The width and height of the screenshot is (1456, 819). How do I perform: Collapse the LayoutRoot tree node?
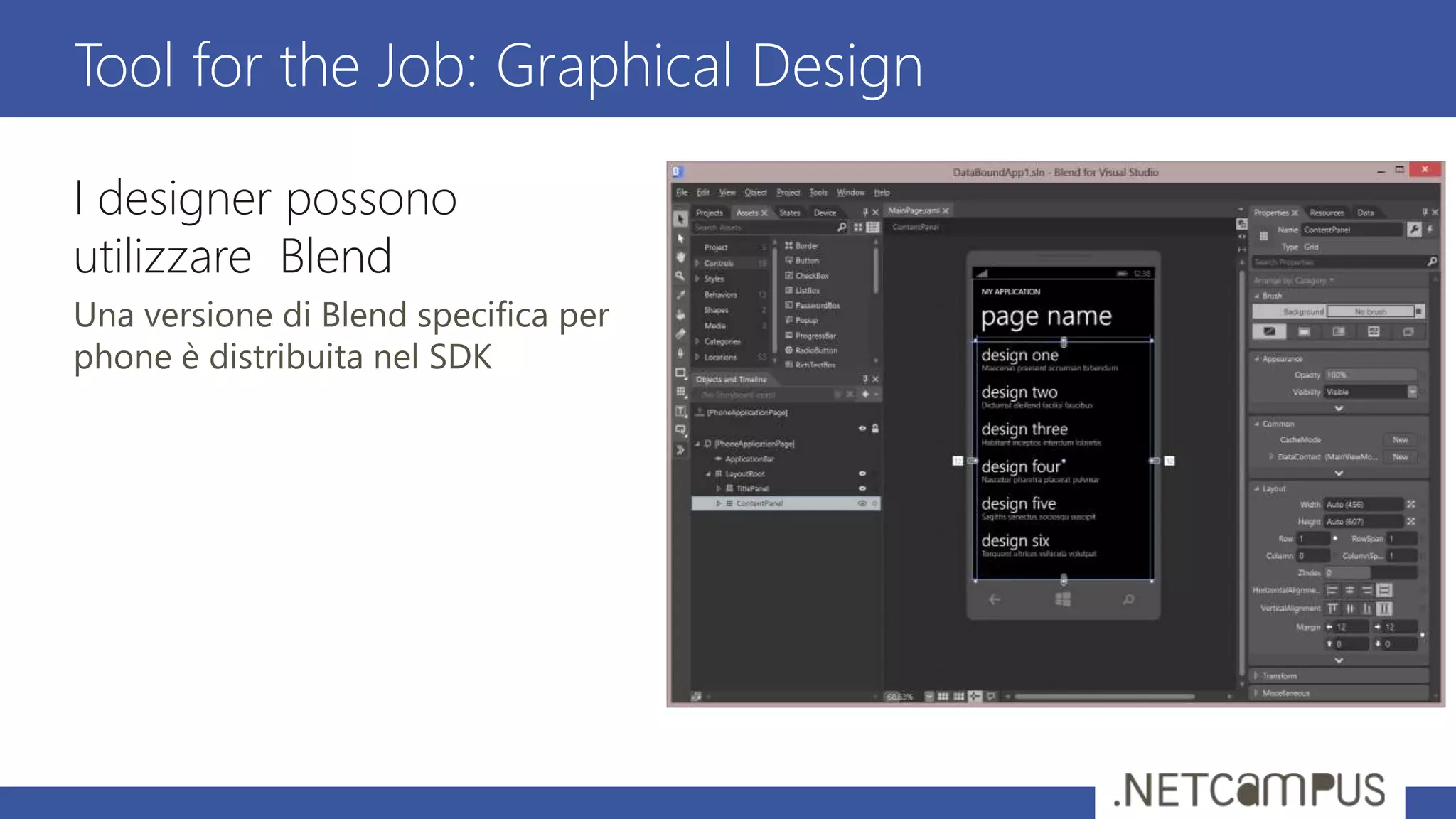[708, 473]
